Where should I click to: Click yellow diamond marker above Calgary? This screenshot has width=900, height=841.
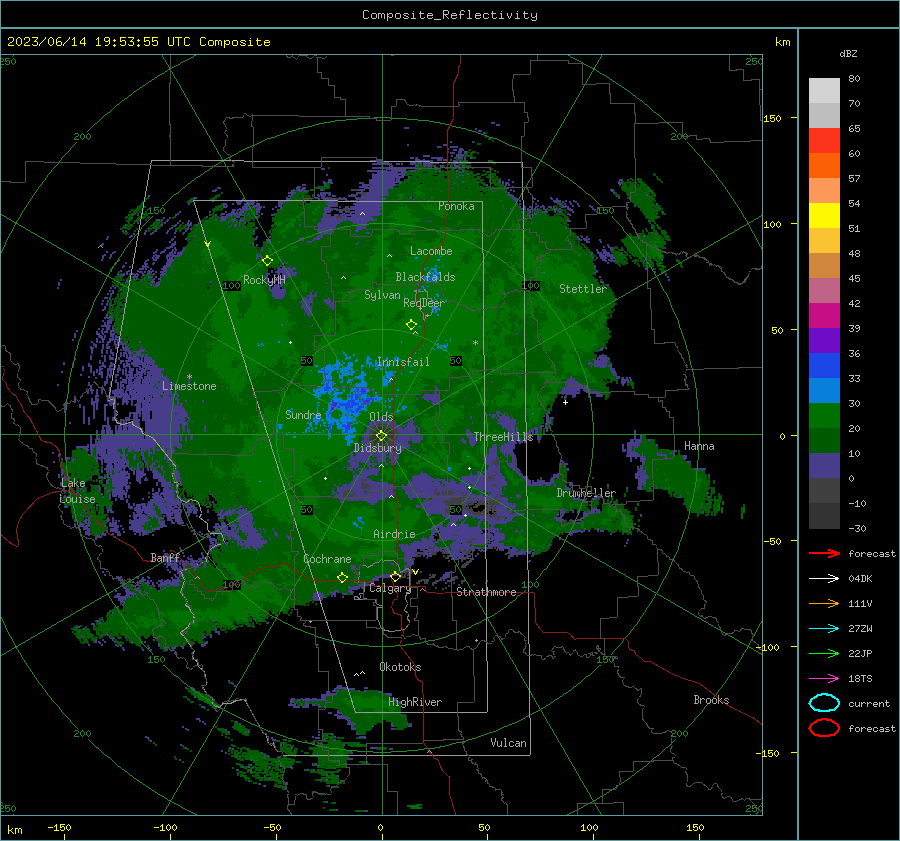[395, 576]
